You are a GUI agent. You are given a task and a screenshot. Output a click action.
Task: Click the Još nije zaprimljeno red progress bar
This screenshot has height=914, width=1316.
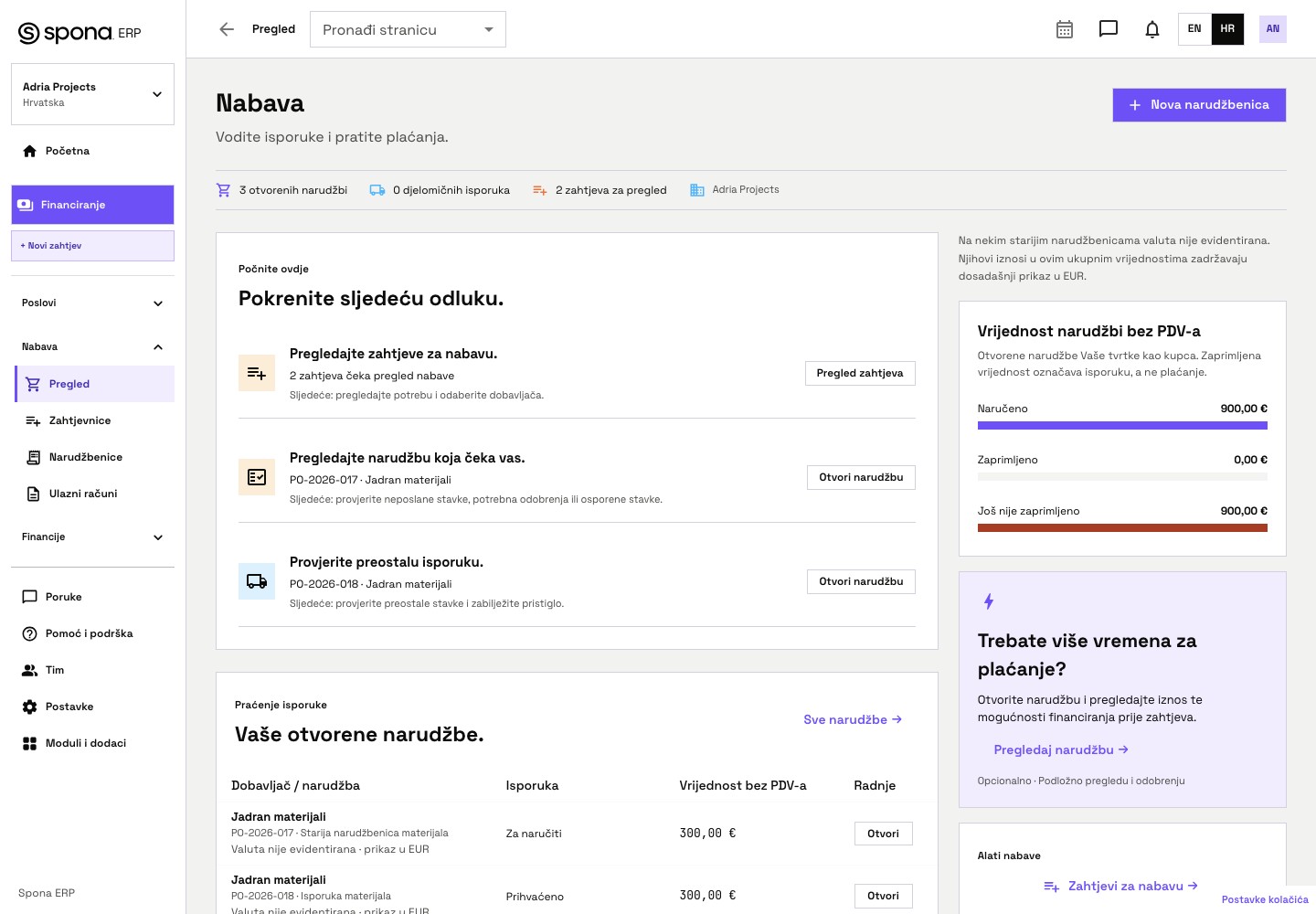(1122, 527)
